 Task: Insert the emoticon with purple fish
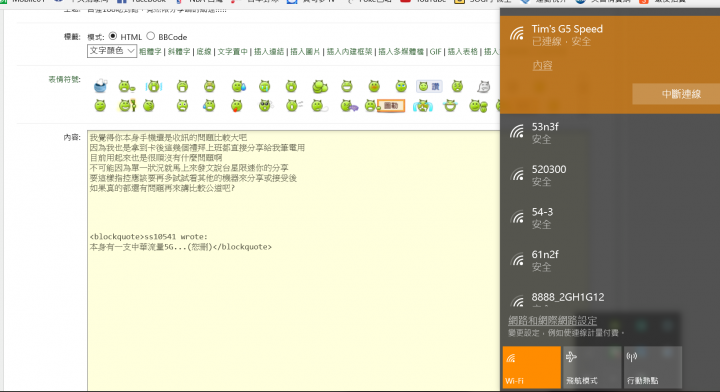(349, 106)
